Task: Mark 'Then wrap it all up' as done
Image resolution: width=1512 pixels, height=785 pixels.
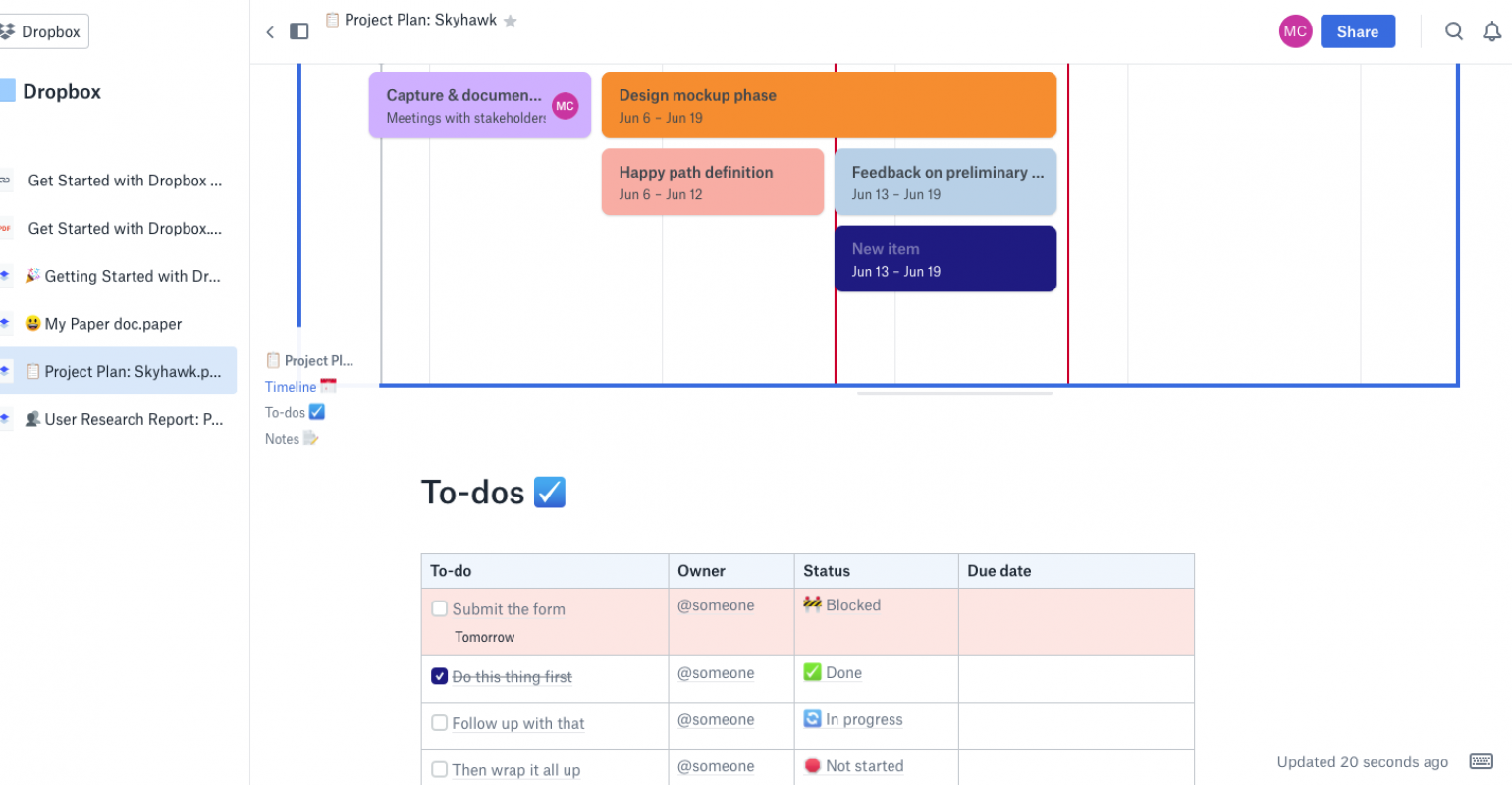Action: (x=439, y=770)
